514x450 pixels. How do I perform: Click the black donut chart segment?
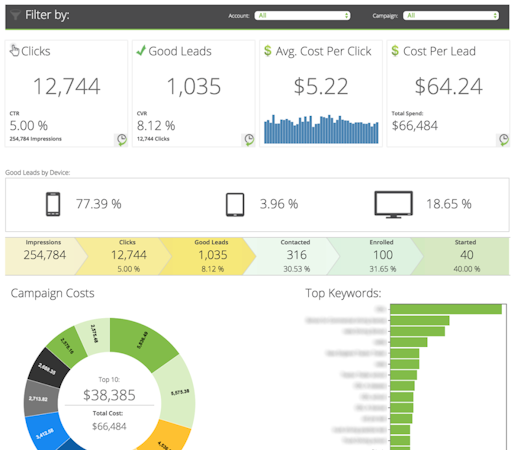[48, 368]
